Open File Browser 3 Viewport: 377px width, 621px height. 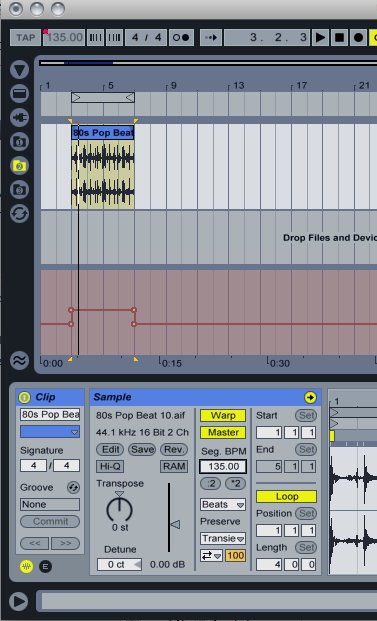19,189
